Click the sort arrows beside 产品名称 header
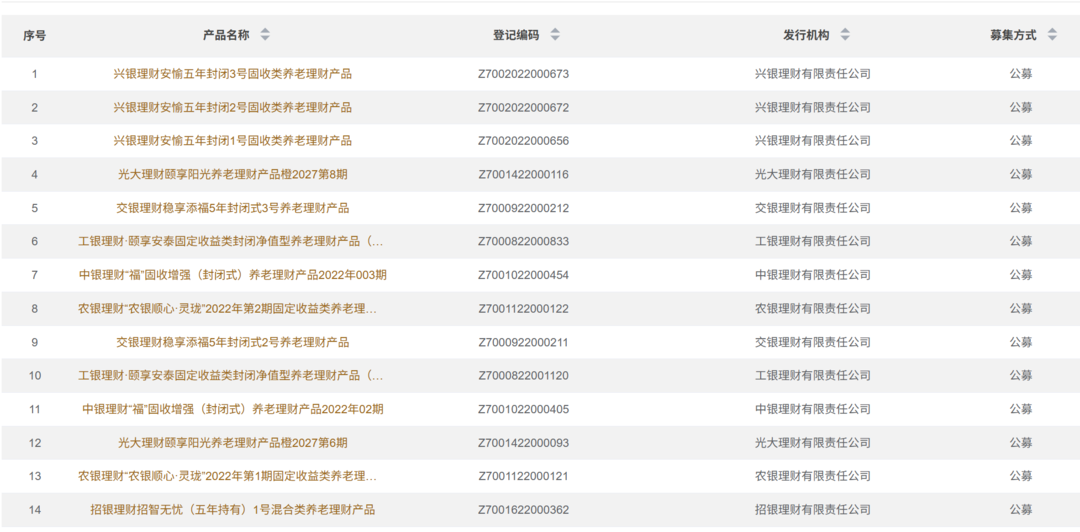Image resolution: width=1080 pixels, height=532 pixels. coord(265,35)
